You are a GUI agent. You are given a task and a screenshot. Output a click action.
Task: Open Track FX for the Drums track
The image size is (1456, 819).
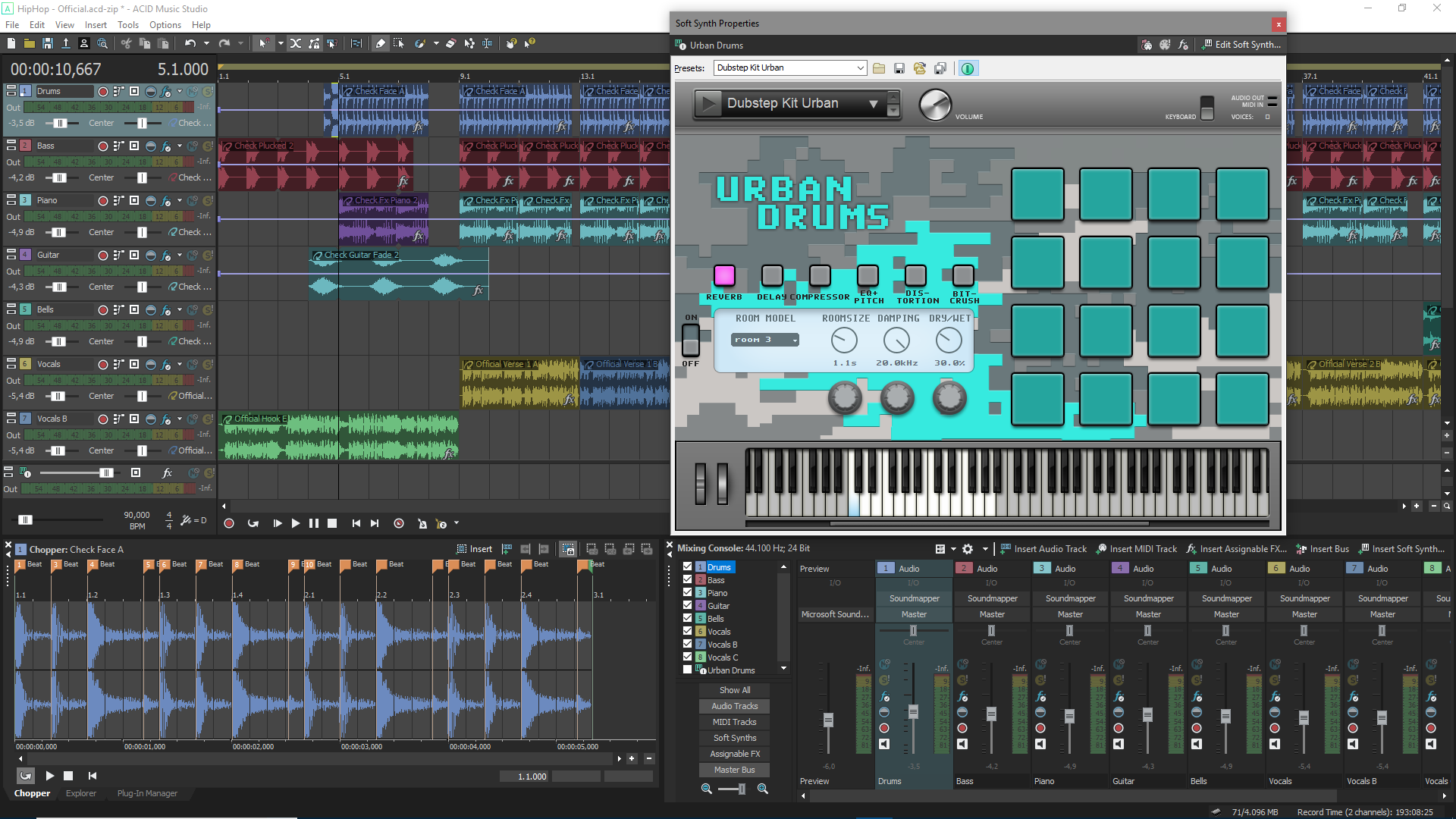point(167,91)
